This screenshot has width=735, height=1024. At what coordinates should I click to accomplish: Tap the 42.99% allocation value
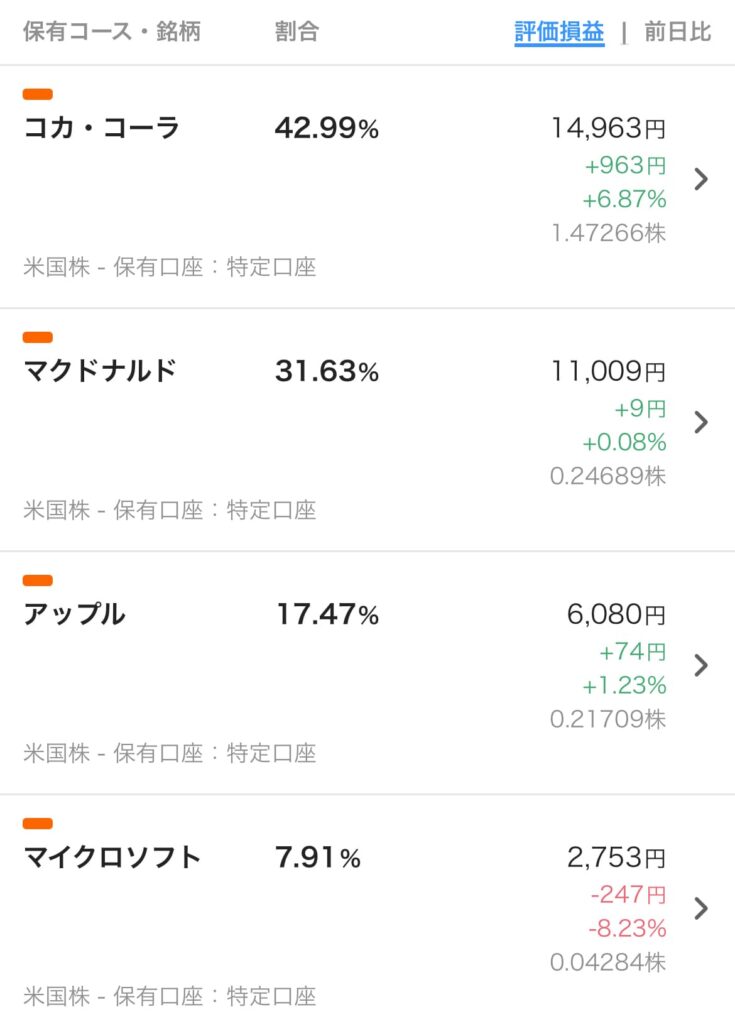click(327, 128)
